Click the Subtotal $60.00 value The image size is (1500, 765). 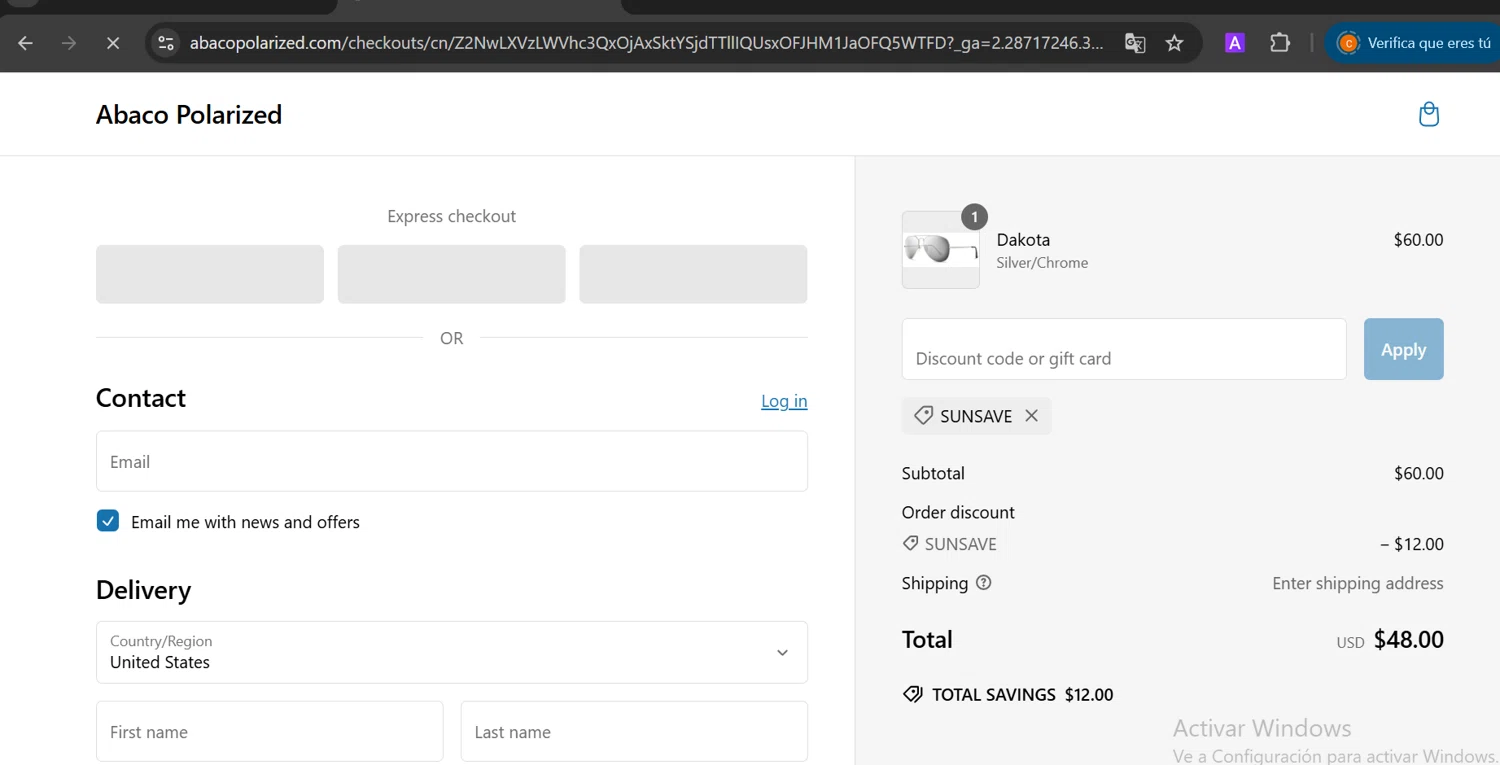pos(1419,473)
